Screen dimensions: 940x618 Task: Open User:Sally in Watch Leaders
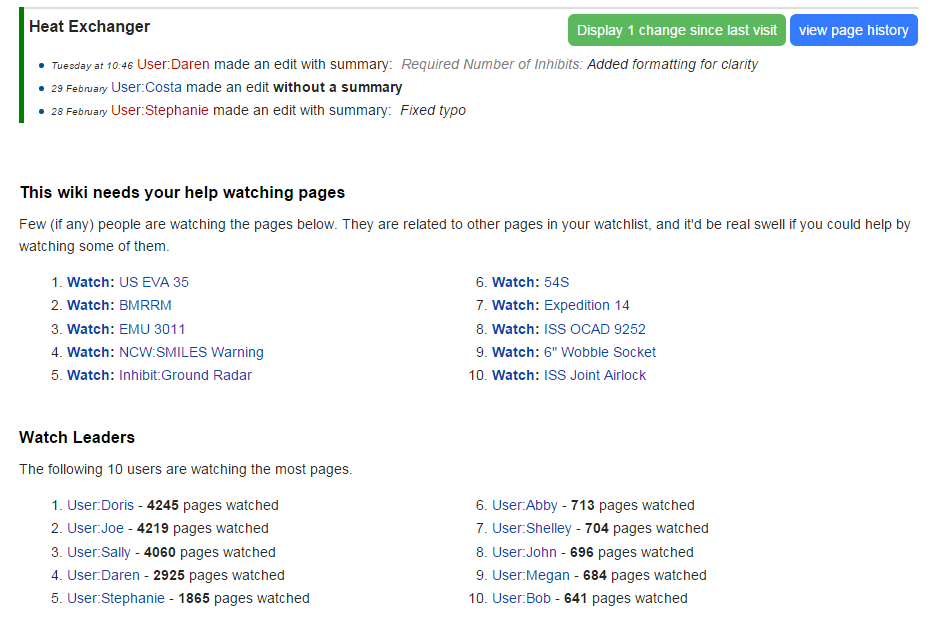[99, 552]
